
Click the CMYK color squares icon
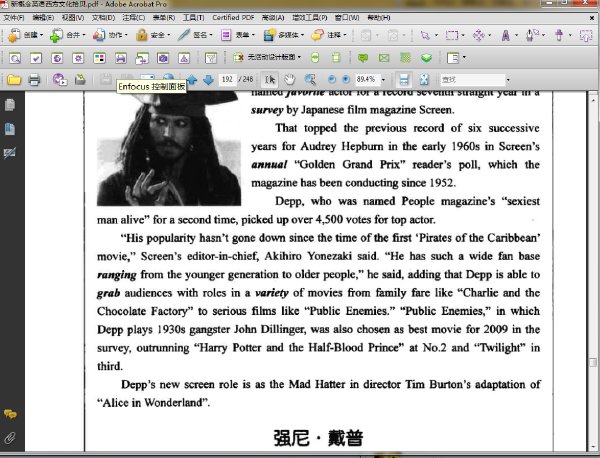click(99, 58)
